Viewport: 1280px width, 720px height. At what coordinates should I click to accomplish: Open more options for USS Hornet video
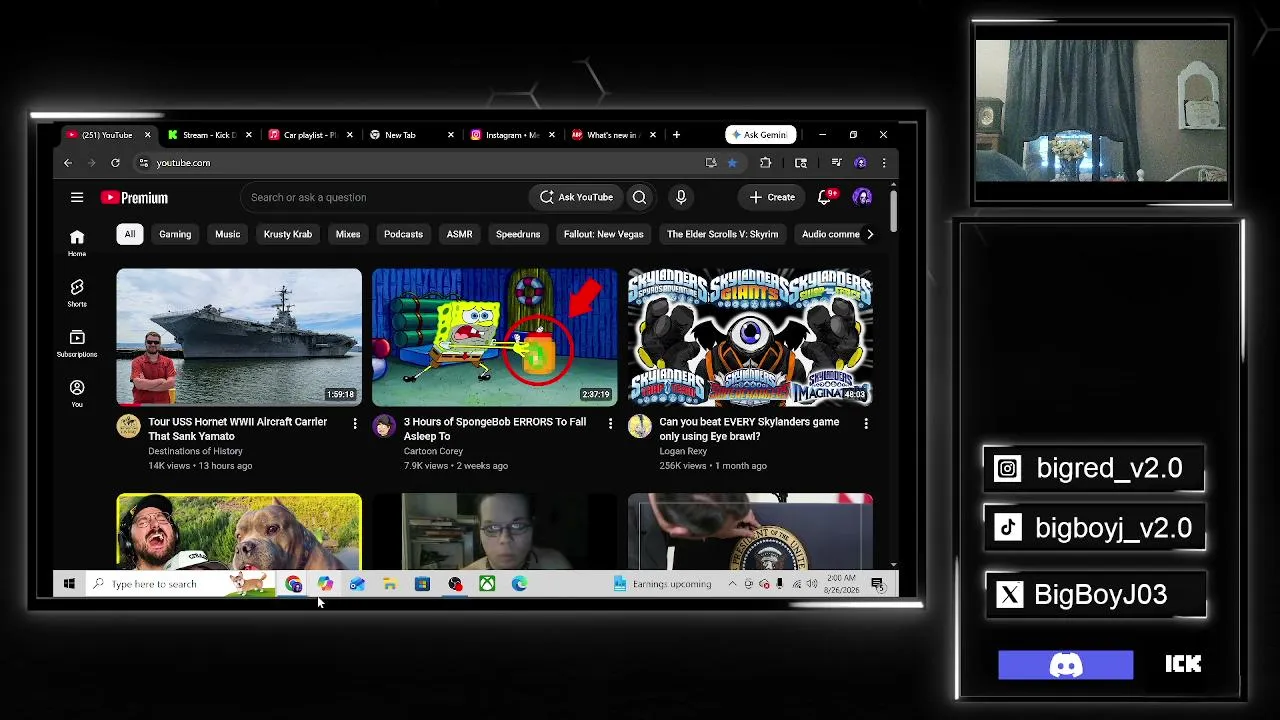click(x=355, y=424)
